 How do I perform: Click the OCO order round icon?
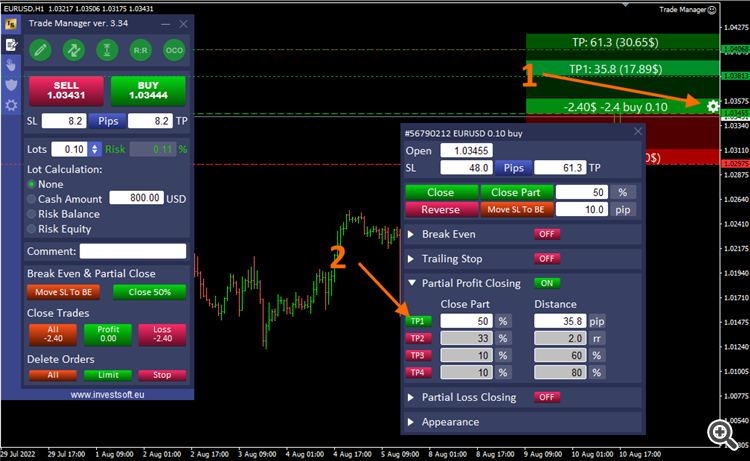(174, 50)
